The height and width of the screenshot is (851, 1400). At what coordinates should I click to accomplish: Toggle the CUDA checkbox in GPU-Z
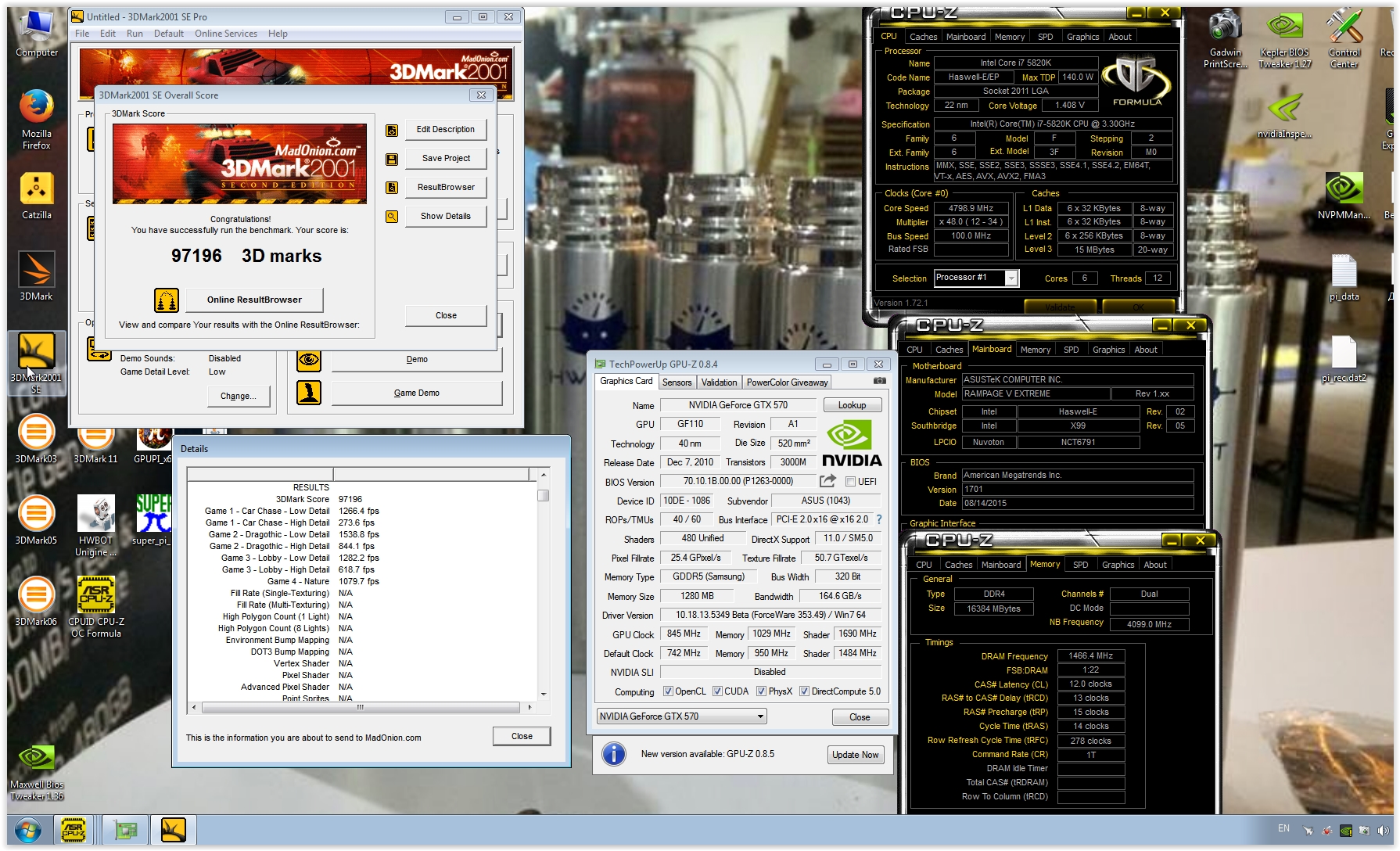point(716,691)
